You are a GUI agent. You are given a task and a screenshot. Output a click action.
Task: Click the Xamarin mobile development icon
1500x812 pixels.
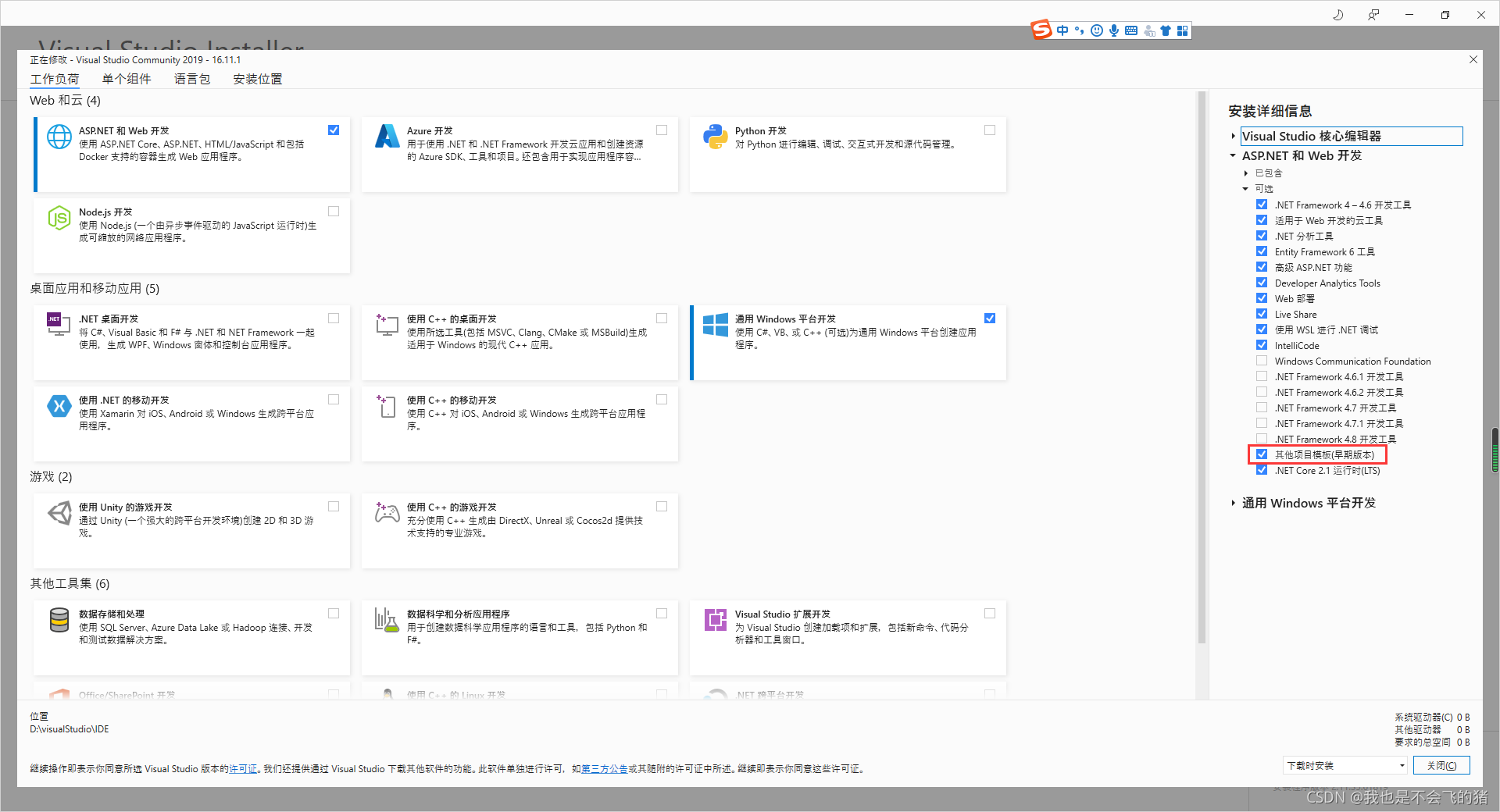(59, 406)
